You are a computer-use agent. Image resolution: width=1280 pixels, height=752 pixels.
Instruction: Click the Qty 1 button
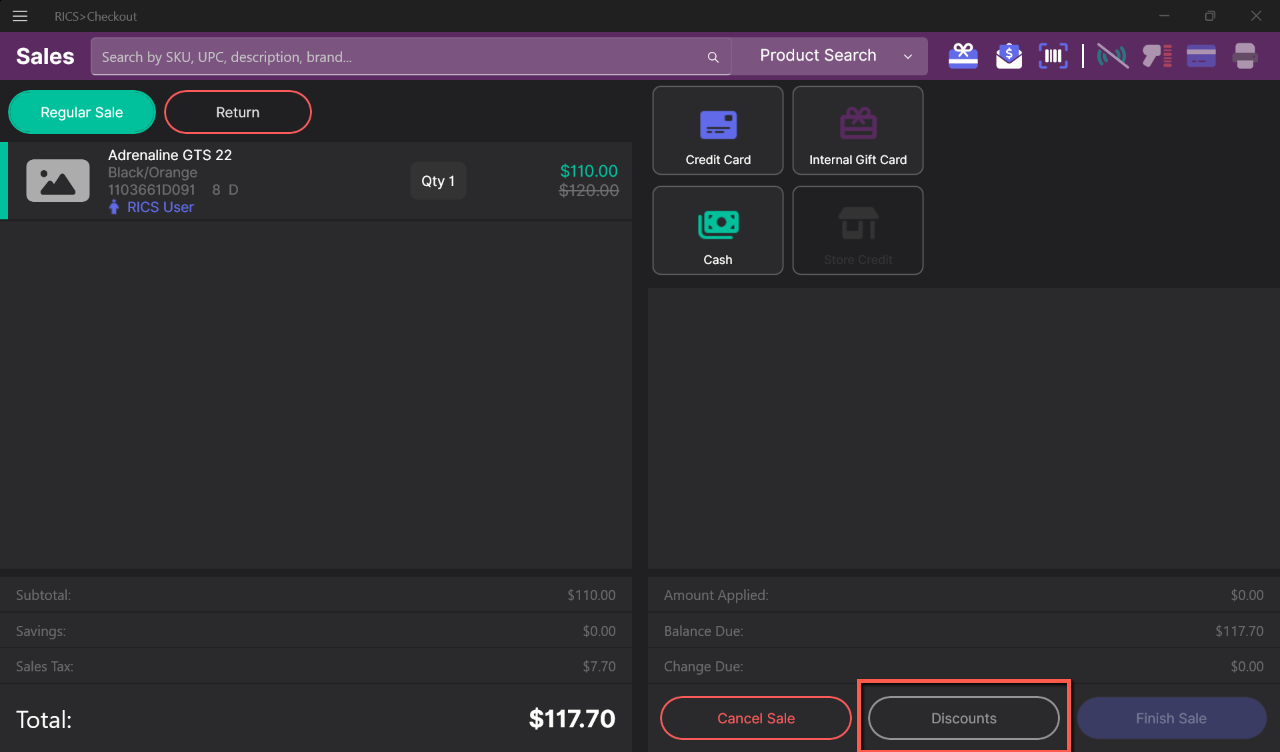pyautogui.click(x=438, y=181)
